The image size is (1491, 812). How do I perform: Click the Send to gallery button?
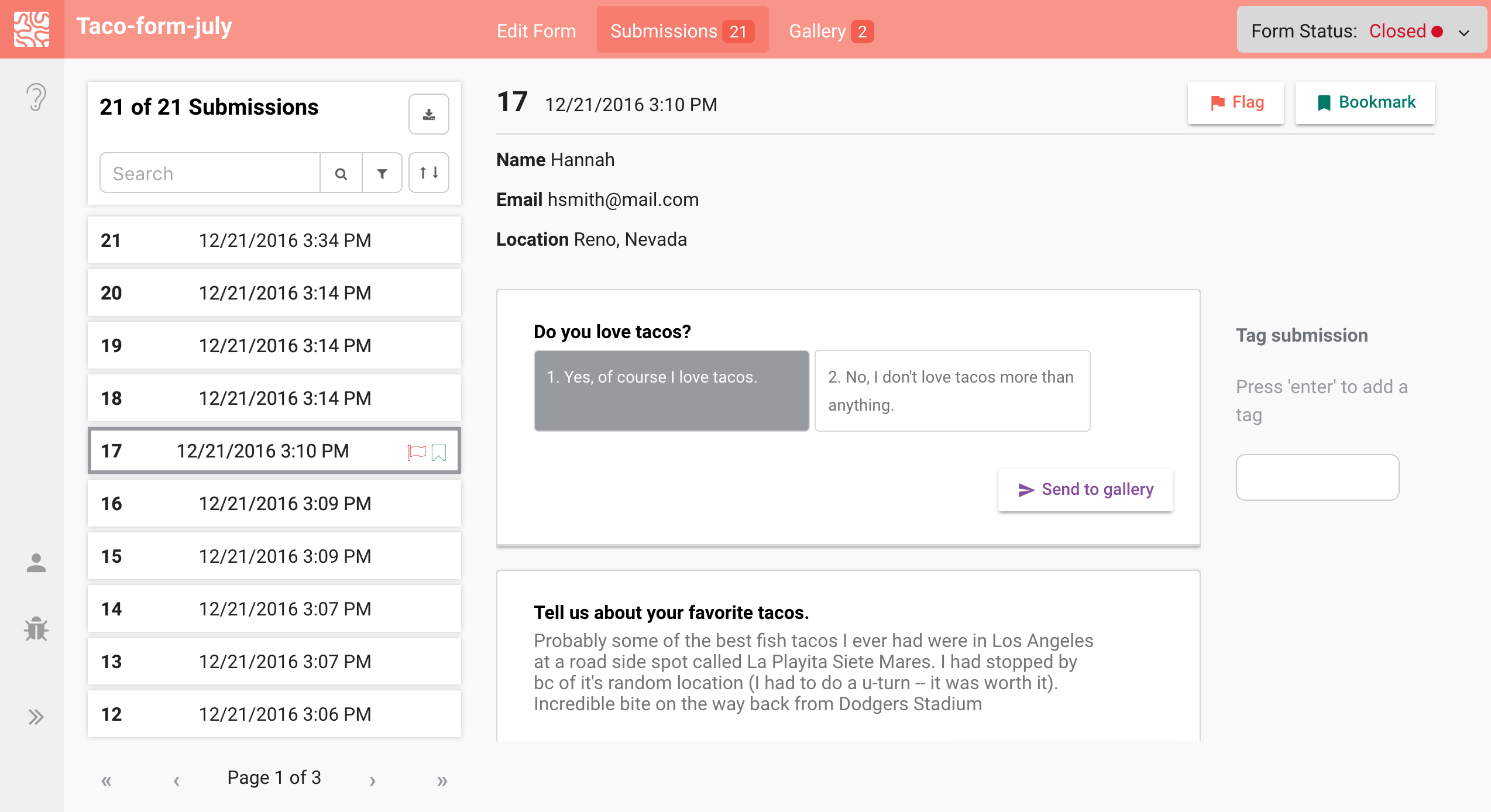pos(1085,490)
